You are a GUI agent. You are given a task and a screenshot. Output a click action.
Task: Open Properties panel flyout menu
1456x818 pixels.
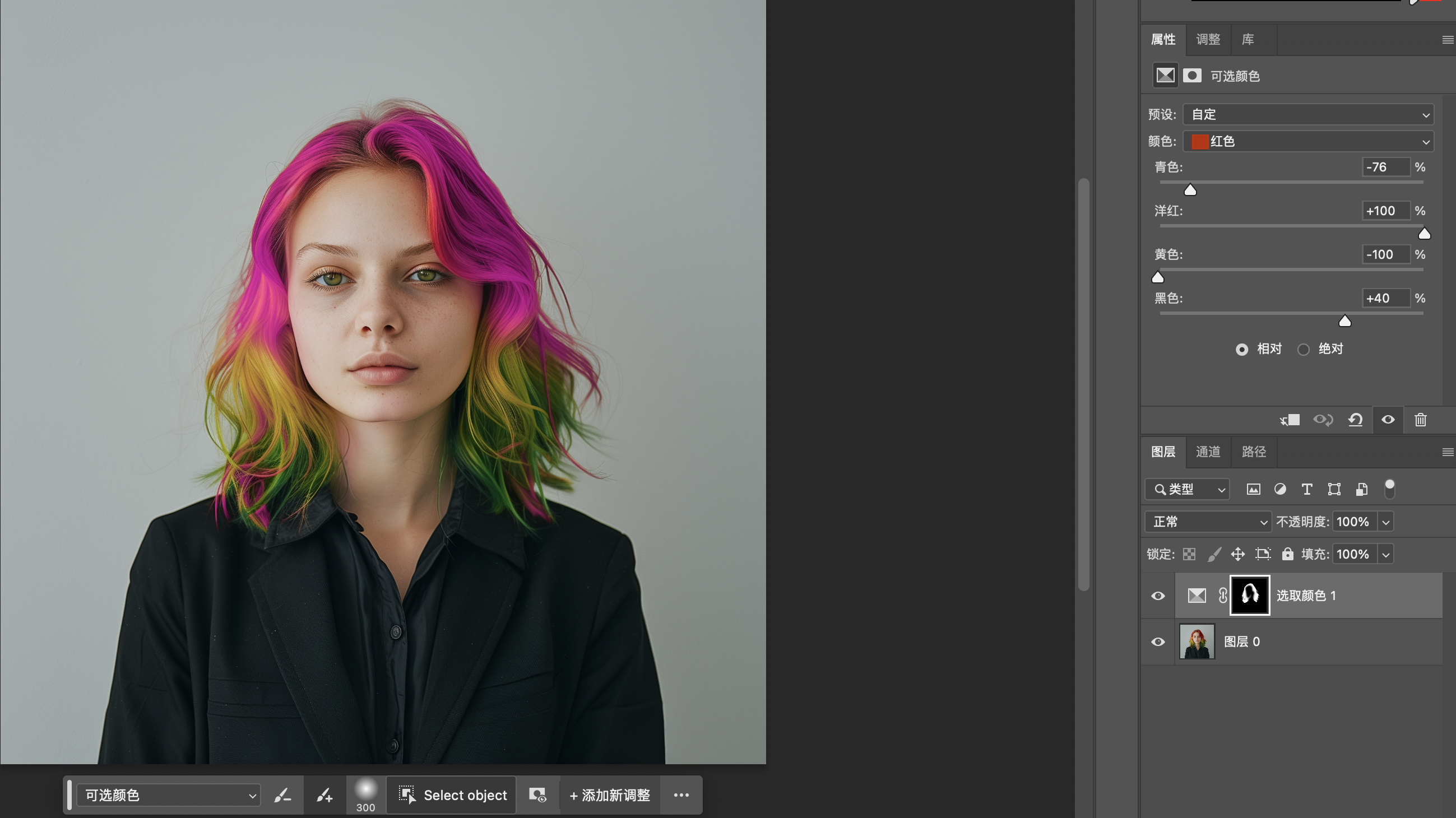click(x=1448, y=40)
